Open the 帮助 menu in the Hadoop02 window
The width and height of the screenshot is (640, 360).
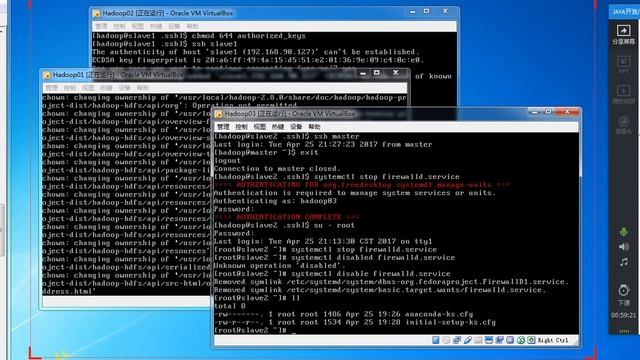pos(192,26)
